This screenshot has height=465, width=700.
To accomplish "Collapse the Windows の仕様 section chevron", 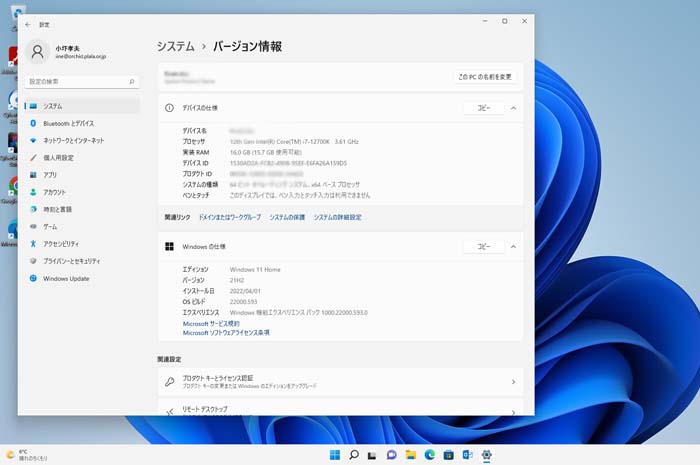I will click(513, 247).
